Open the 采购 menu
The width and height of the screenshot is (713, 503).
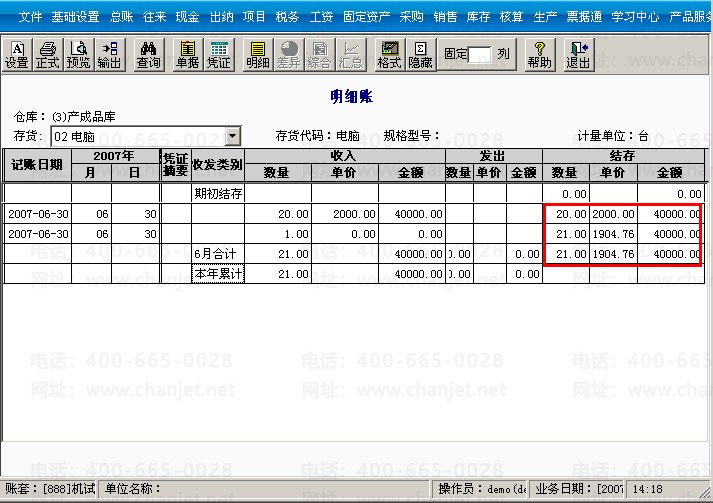(x=412, y=17)
